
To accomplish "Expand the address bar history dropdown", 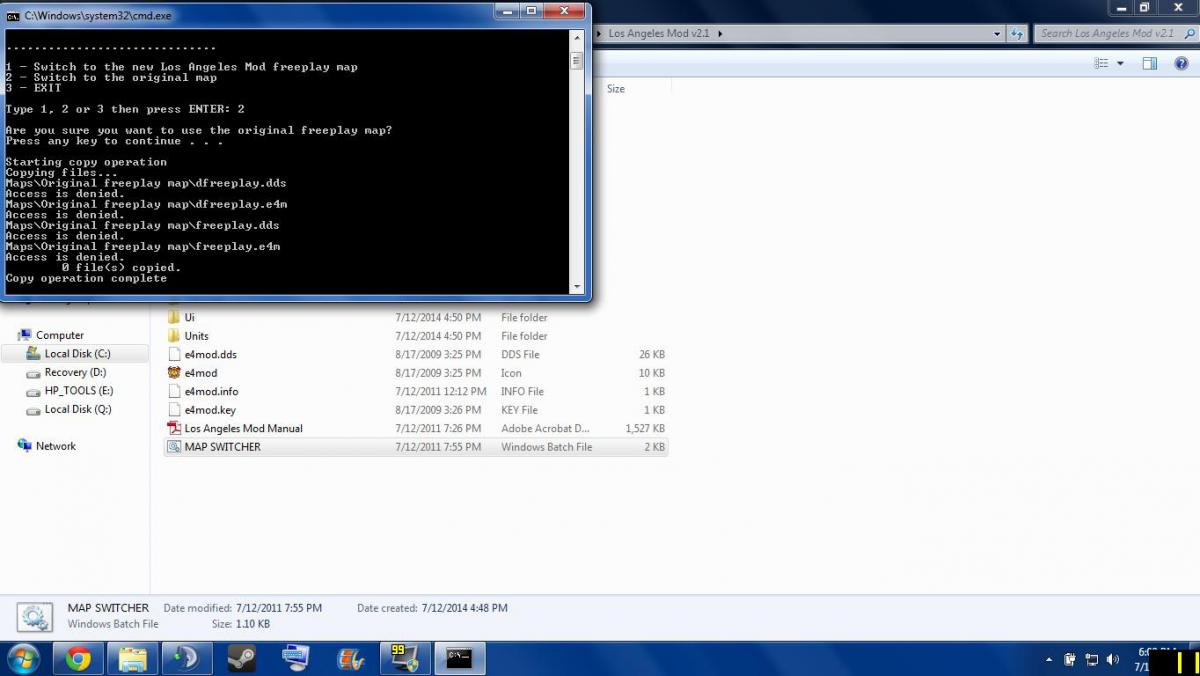I will [997, 33].
